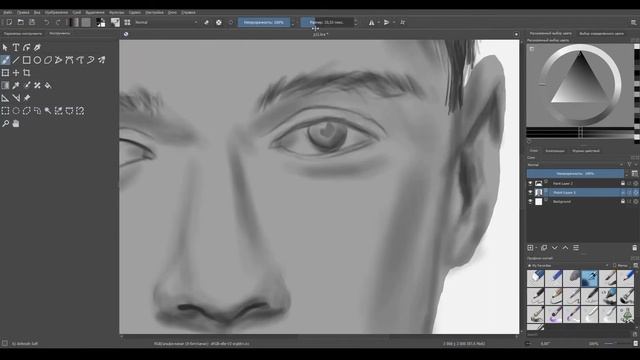Open the Layer (Слой) menu
The height and width of the screenshot is (360, 640).
(x=77, y=13)
